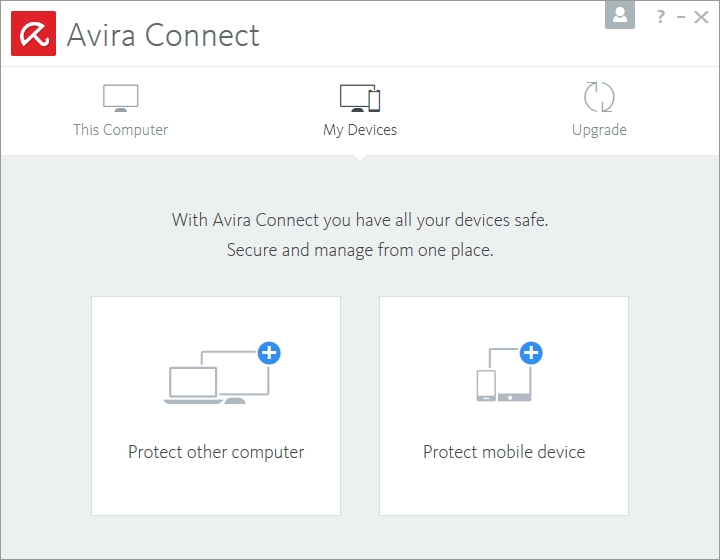Click the red Avira umbrella logo
Image resolution: width=720 pixels, height=560 pixels.
(x=33, y=33)
